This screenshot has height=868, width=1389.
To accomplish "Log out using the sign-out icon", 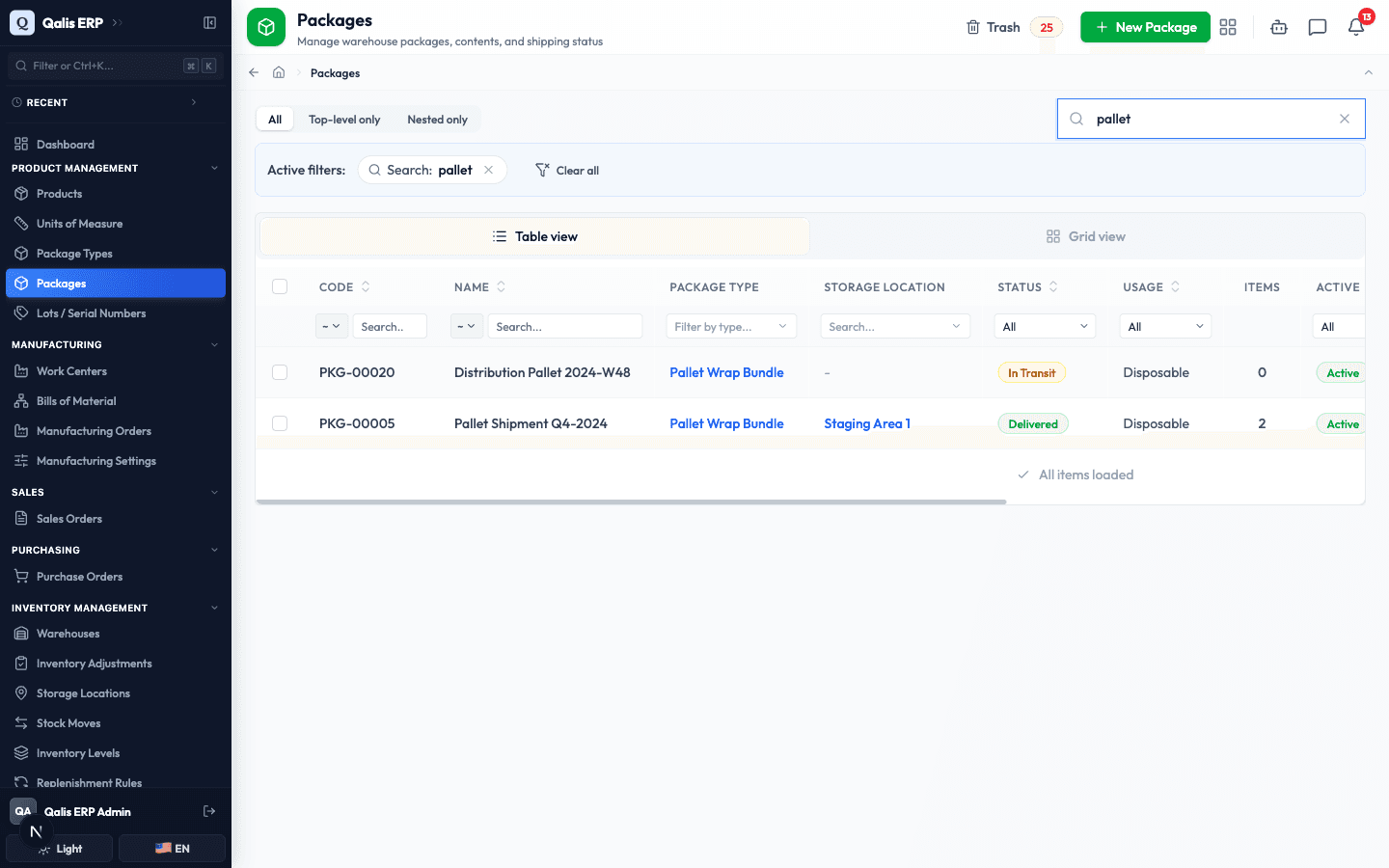I will click(209, 811).
